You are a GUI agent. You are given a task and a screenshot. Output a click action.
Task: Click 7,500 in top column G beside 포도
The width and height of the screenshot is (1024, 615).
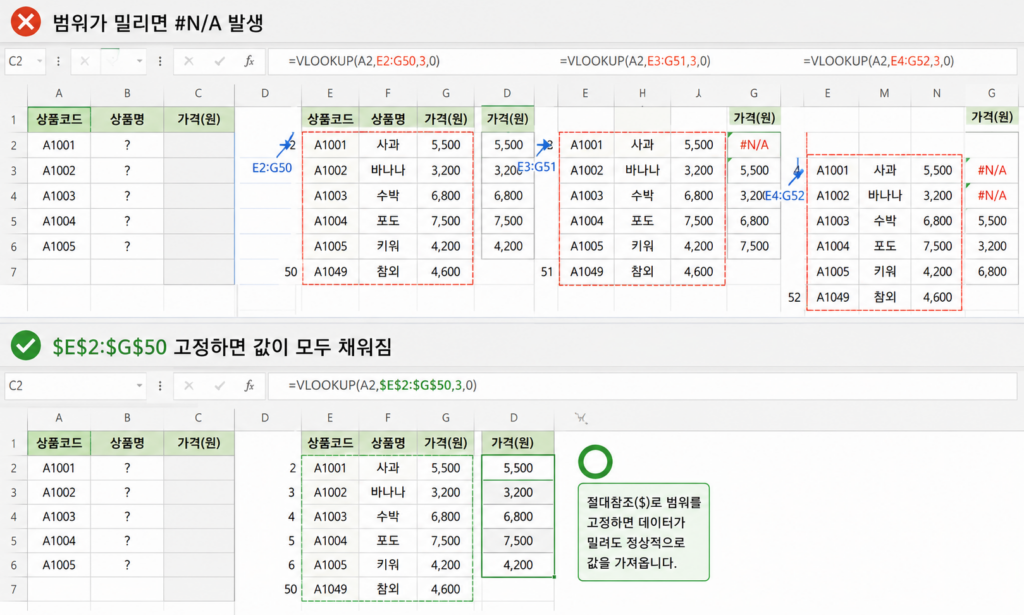coord(445,221)
